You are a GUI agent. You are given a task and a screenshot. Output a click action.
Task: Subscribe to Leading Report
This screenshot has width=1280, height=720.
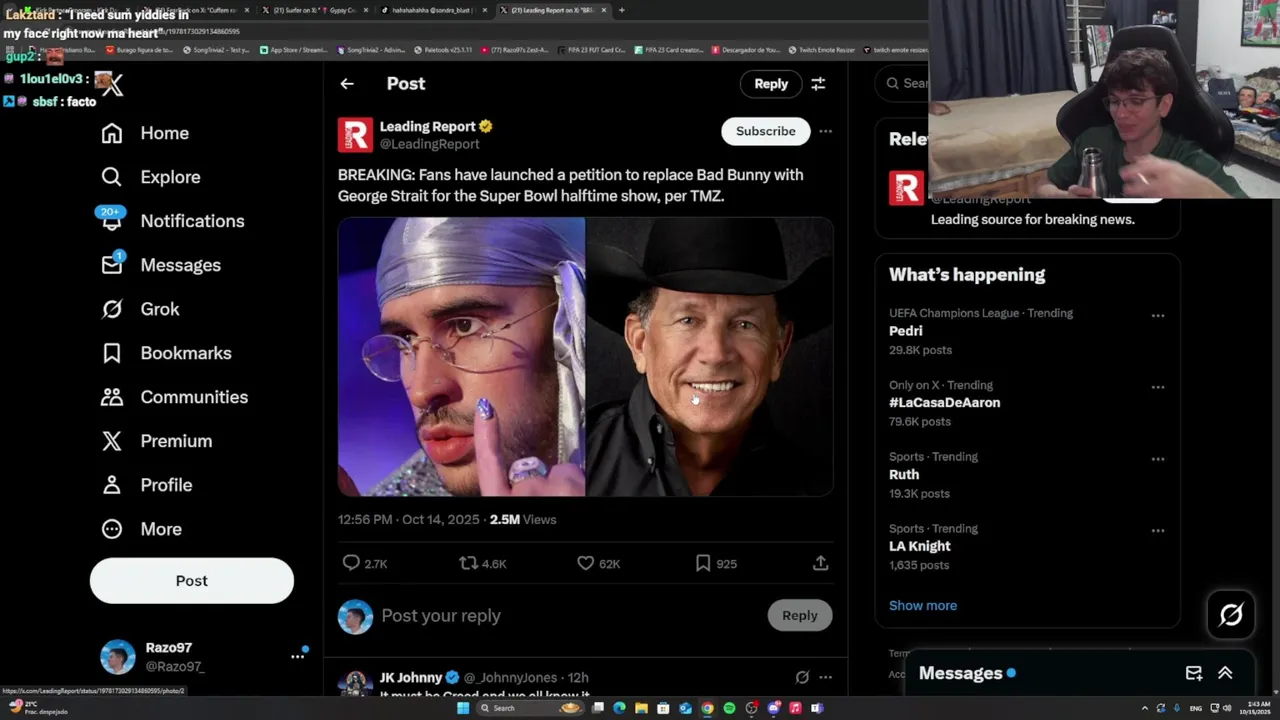tap(766, 131)
